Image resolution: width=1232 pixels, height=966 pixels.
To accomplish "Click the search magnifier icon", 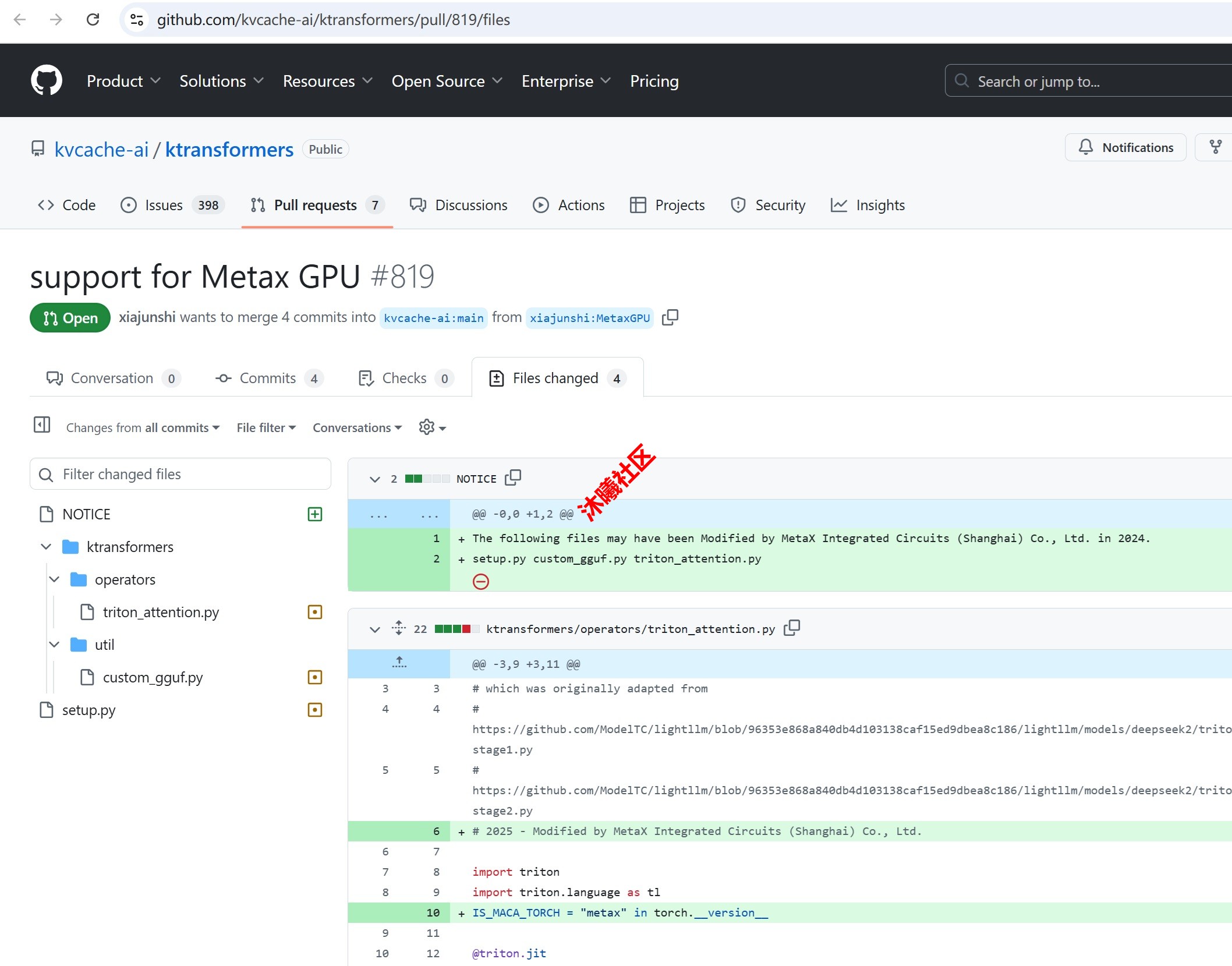I will click(962, 80).
